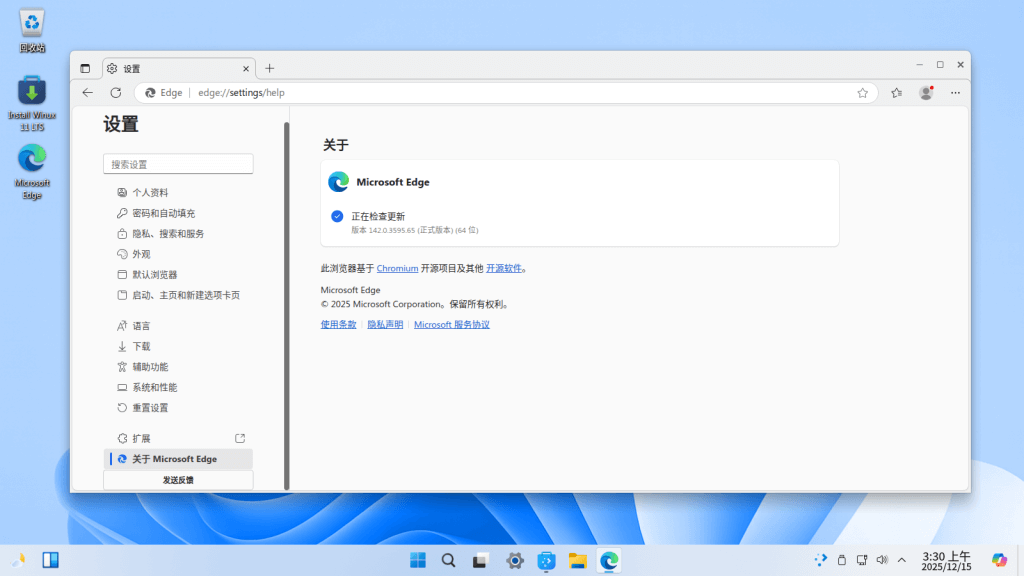
Task: Open the Microsoft 服务协议 link
Action: coord(451,325)
